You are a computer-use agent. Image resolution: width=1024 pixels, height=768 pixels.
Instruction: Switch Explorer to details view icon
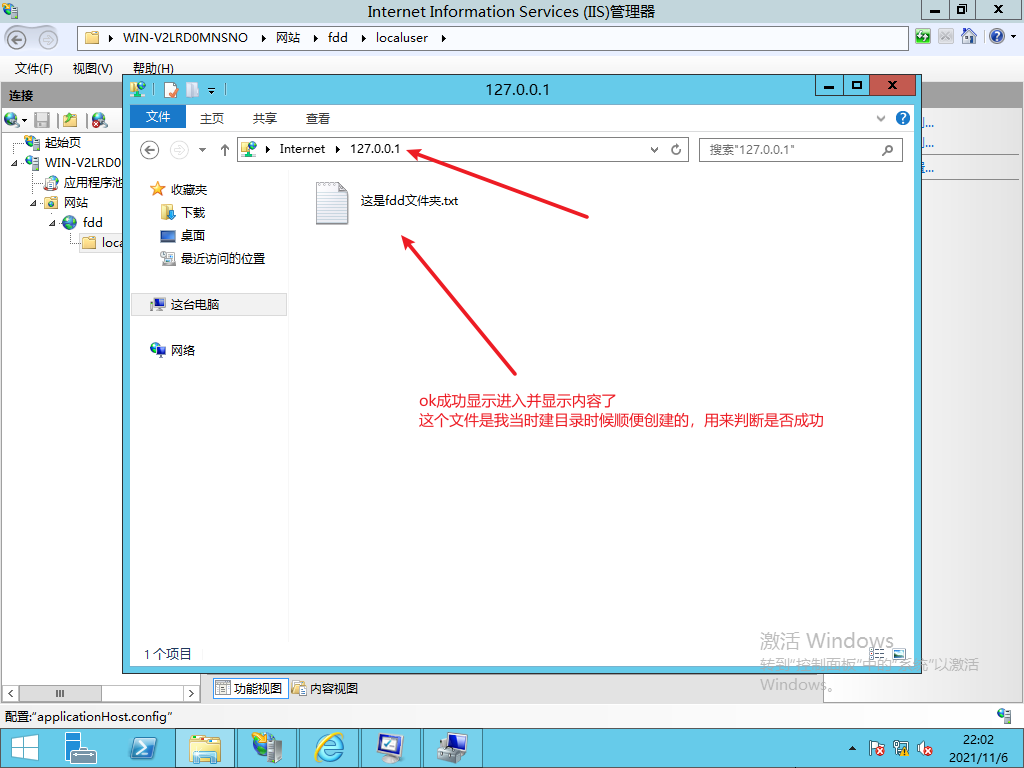coord(877,654)
